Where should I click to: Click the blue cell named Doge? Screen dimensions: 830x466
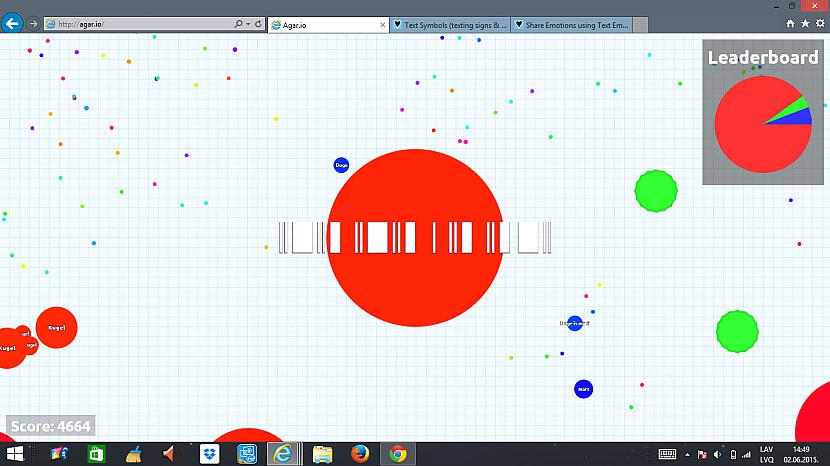(x=341, y=165)
